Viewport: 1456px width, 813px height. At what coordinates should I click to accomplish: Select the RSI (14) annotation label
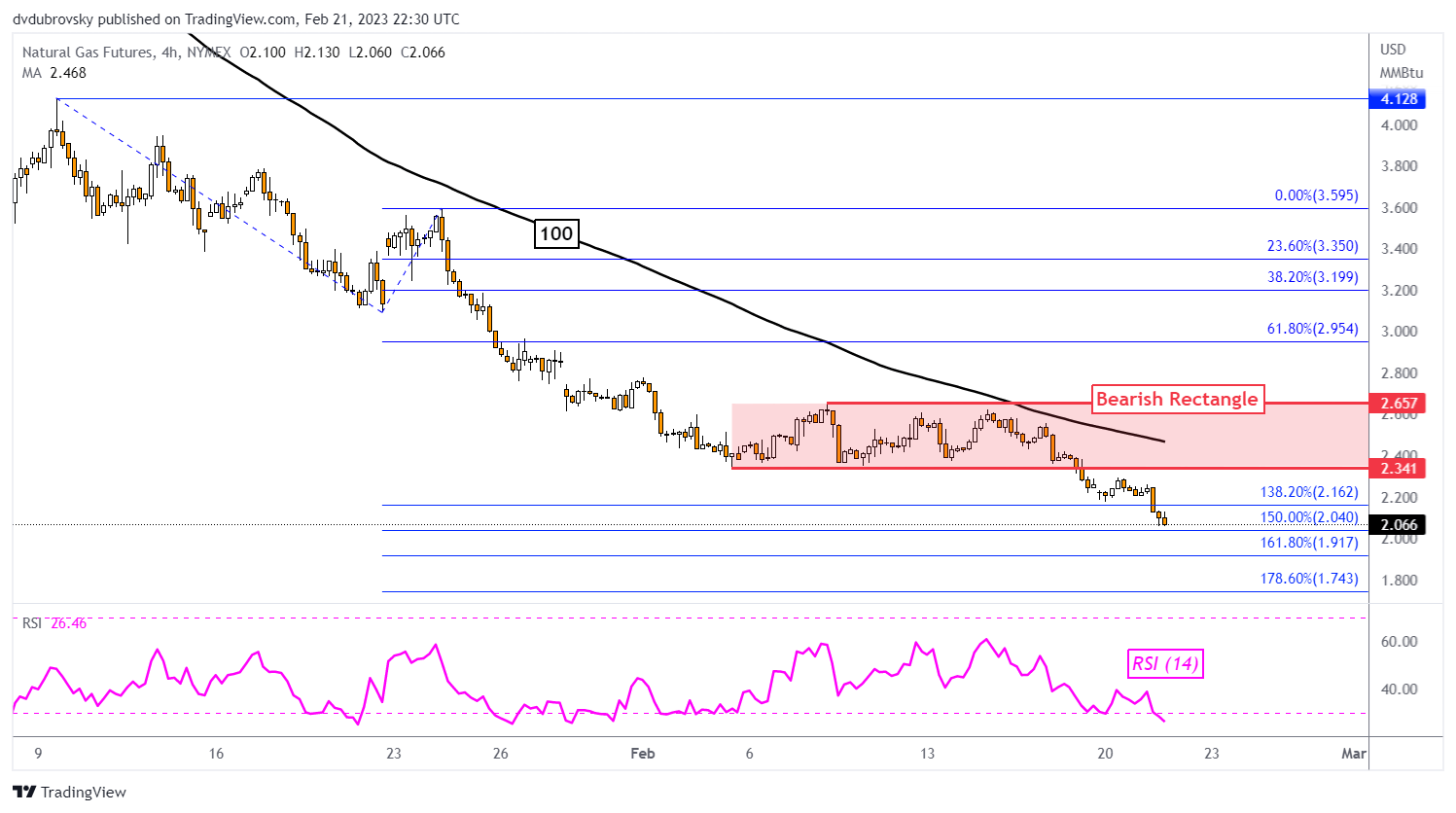click(x=1165, y=664)
